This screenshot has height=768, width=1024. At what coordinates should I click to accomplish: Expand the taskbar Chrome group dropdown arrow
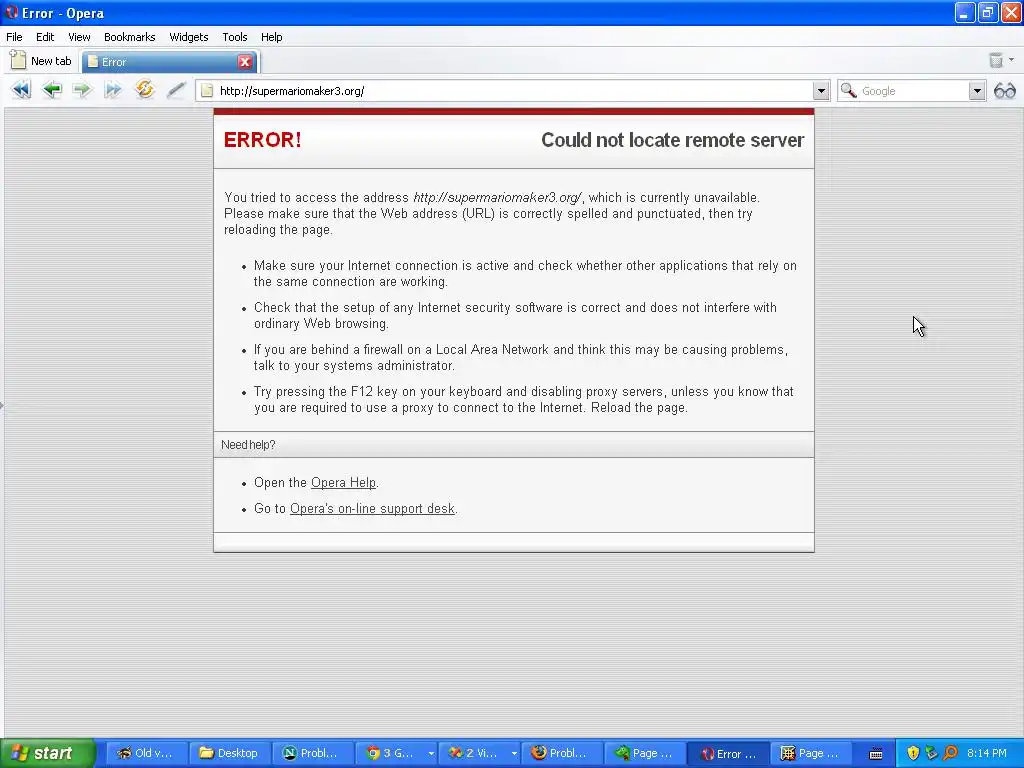point(431,753)
